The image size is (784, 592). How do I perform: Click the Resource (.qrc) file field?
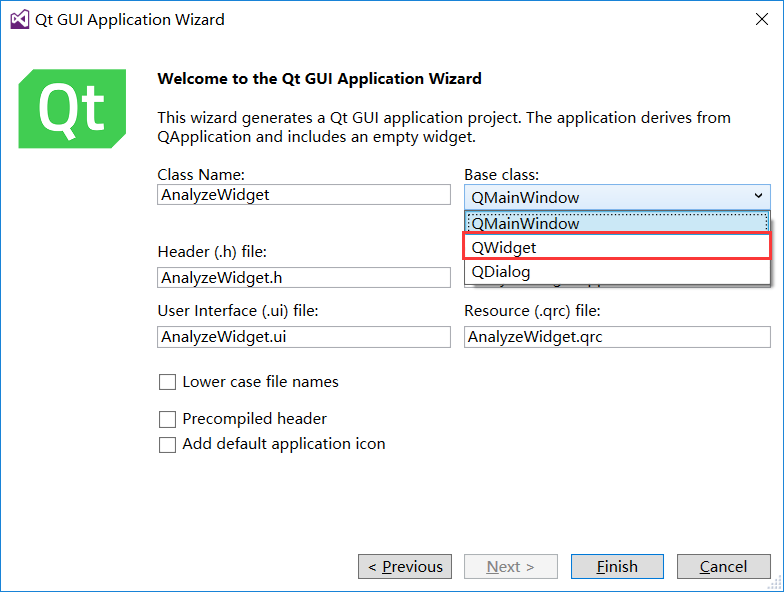617,336
